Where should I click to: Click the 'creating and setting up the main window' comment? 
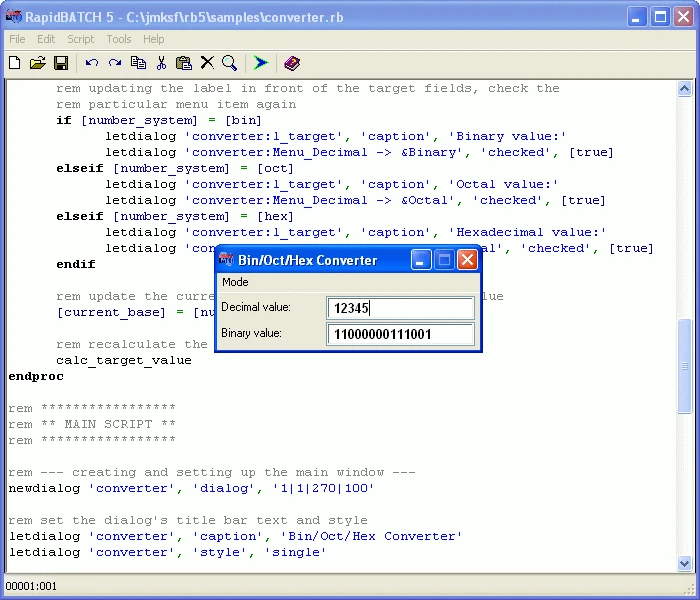click(x=212, y=472)
